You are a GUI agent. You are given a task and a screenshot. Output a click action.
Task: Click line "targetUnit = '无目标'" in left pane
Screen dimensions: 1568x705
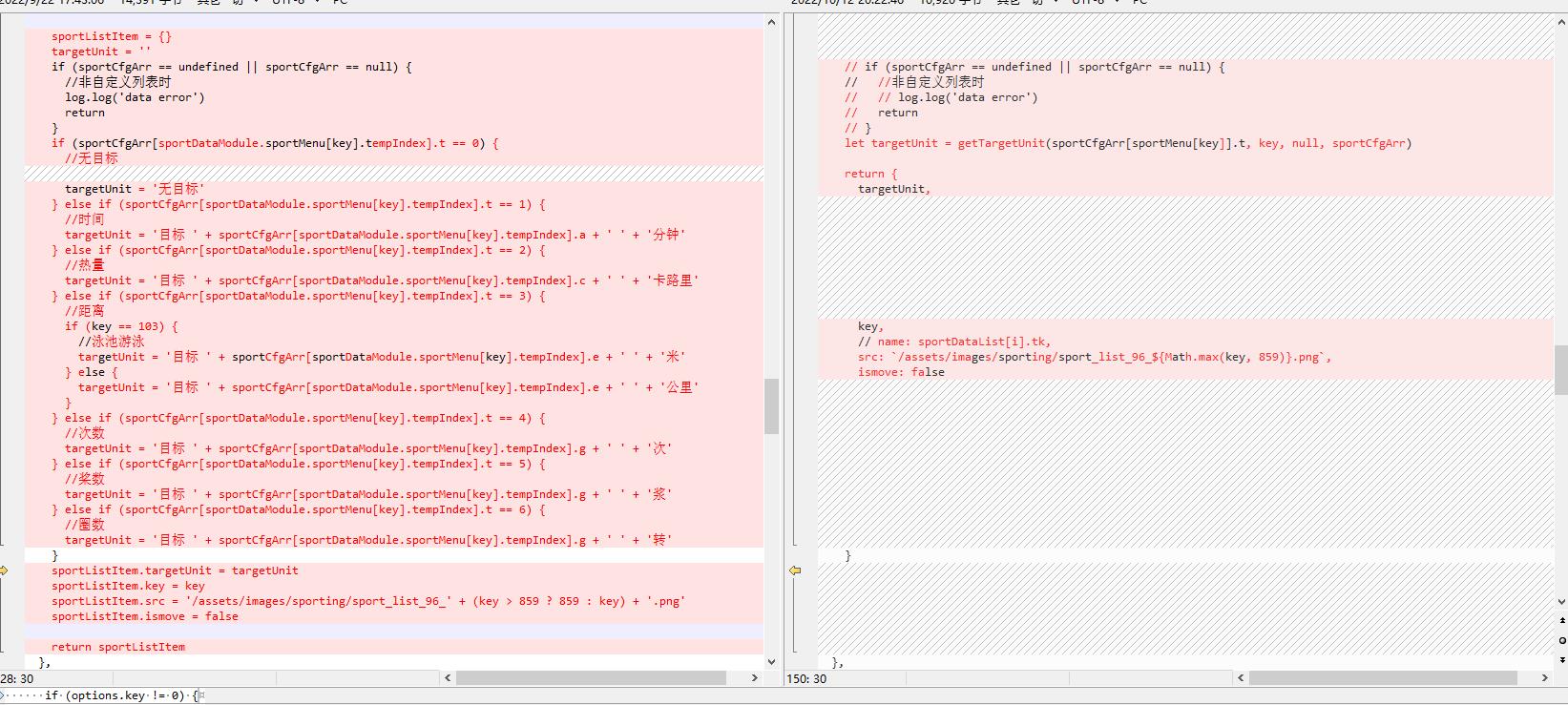pyautogui.click(x=135, y=189)
